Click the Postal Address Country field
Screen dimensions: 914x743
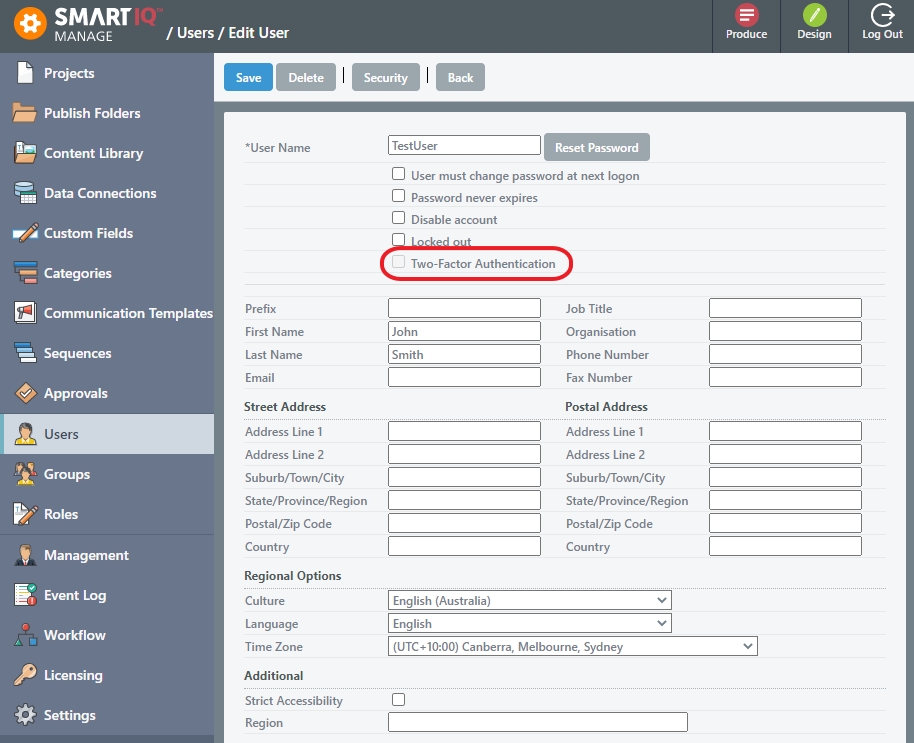(x=785, y=546)
